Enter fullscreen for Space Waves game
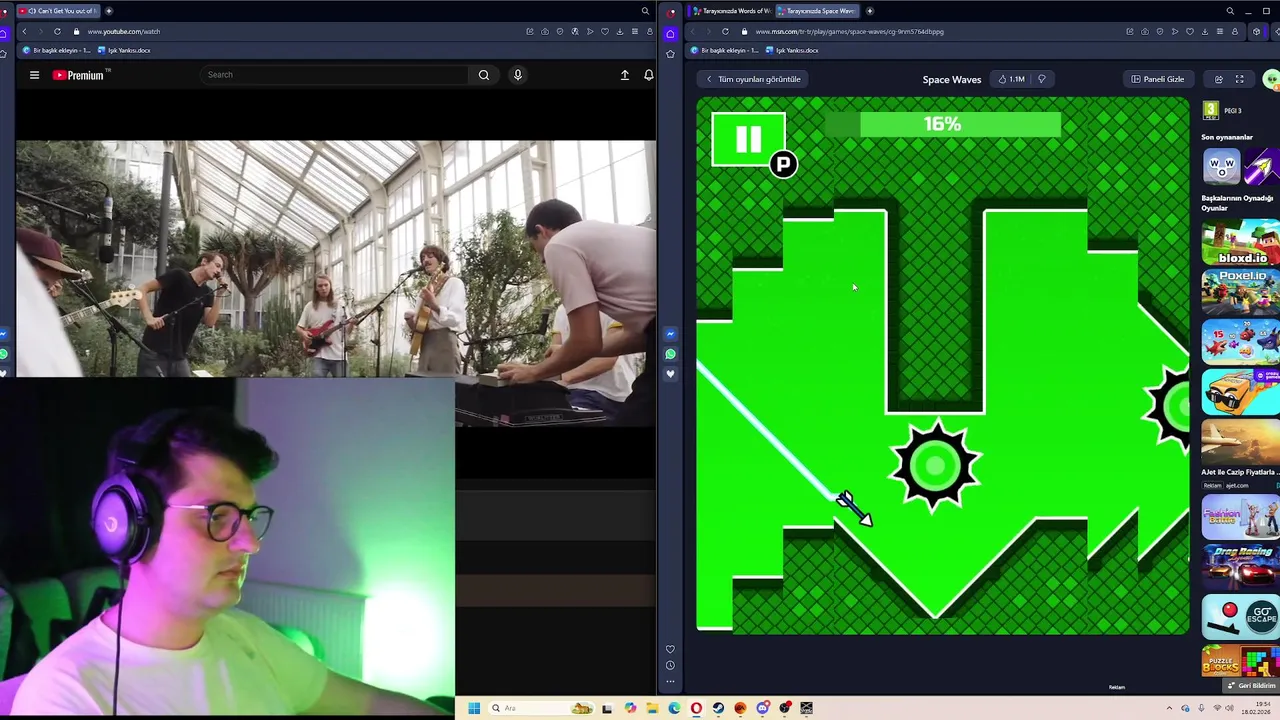1280x720 pixels. 1239,79
